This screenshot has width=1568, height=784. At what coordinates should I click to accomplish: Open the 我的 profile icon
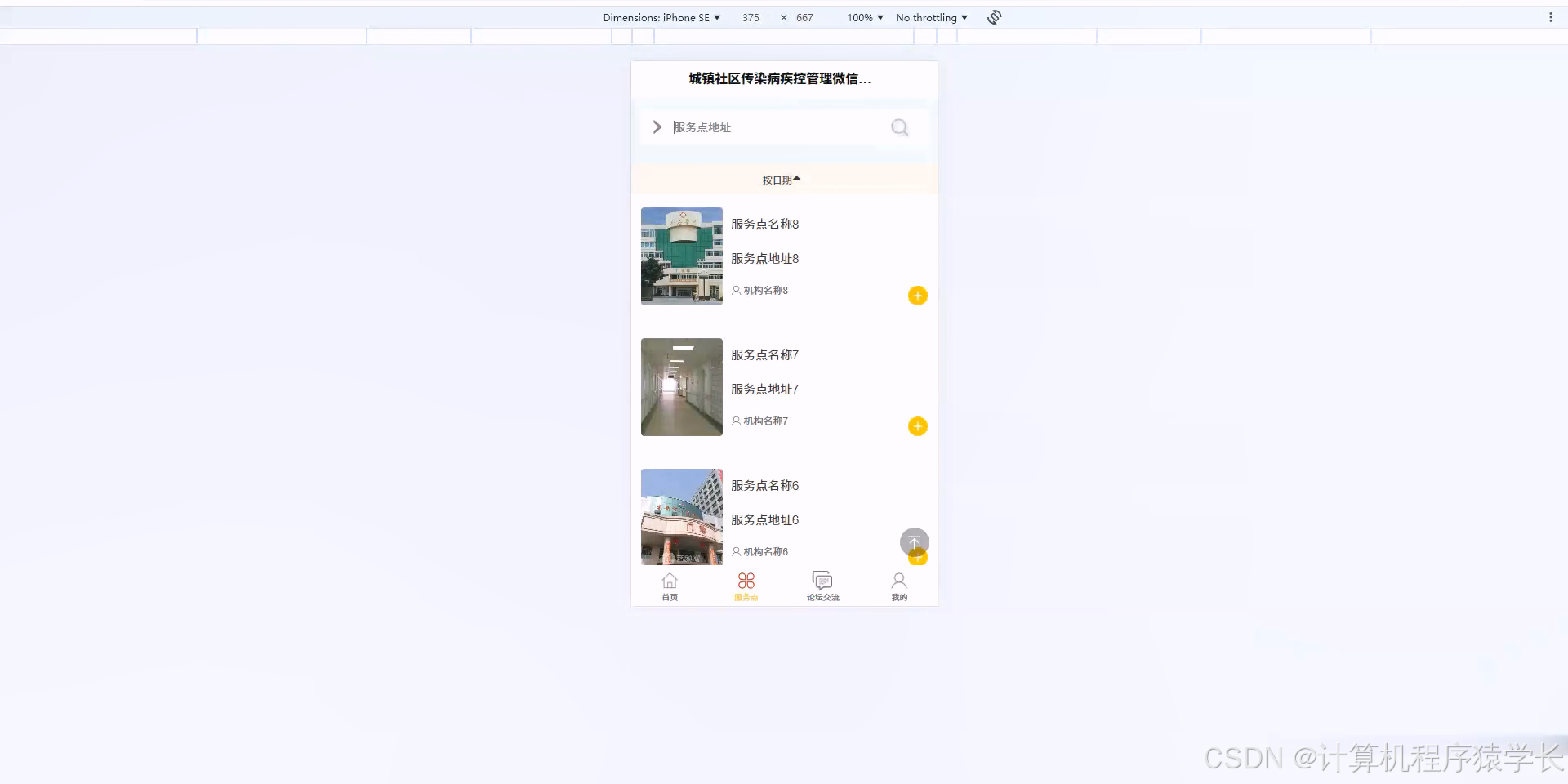click(898, 581)
